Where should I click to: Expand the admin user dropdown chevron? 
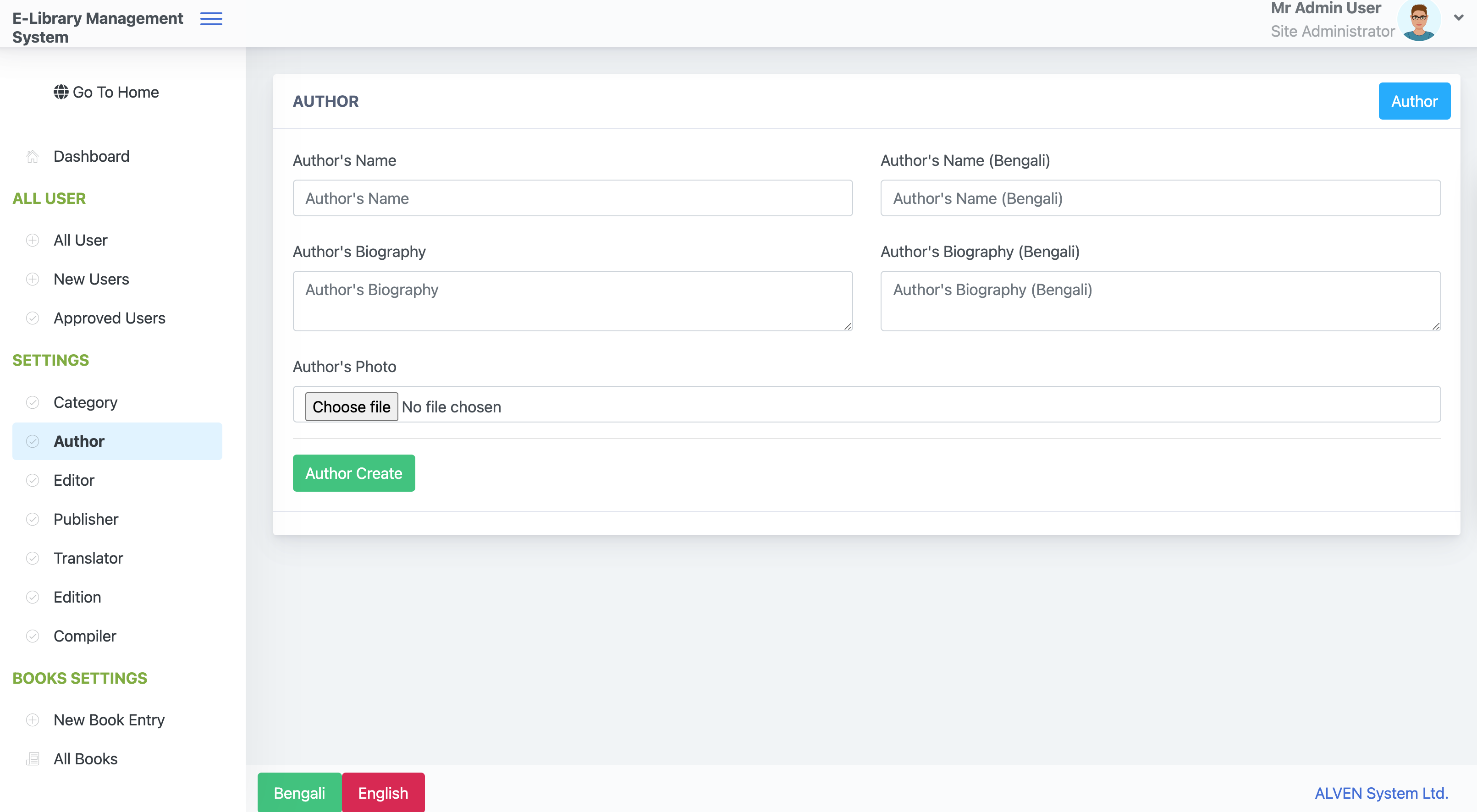1459,18
